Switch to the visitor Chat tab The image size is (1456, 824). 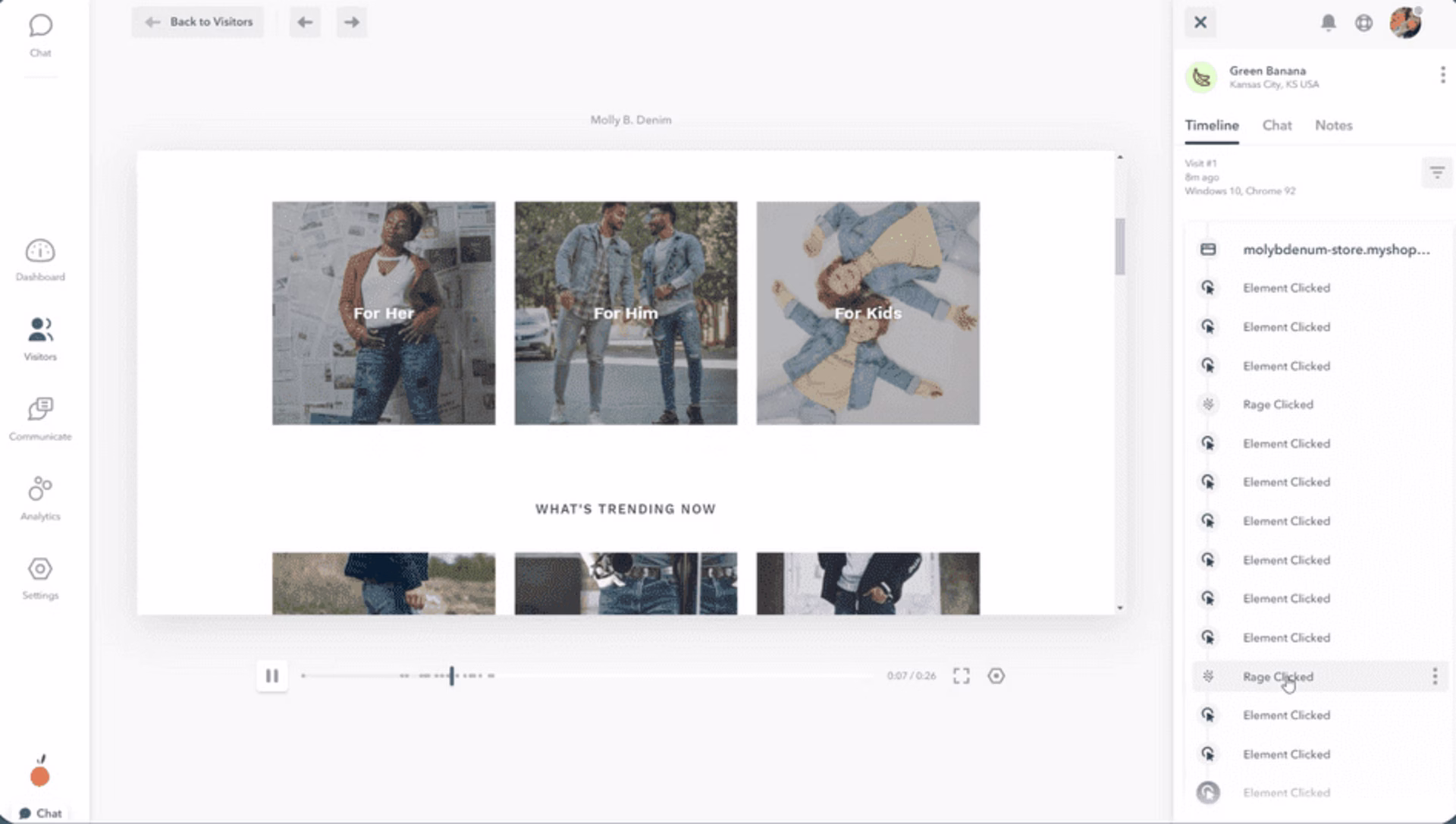[1276, 125]
